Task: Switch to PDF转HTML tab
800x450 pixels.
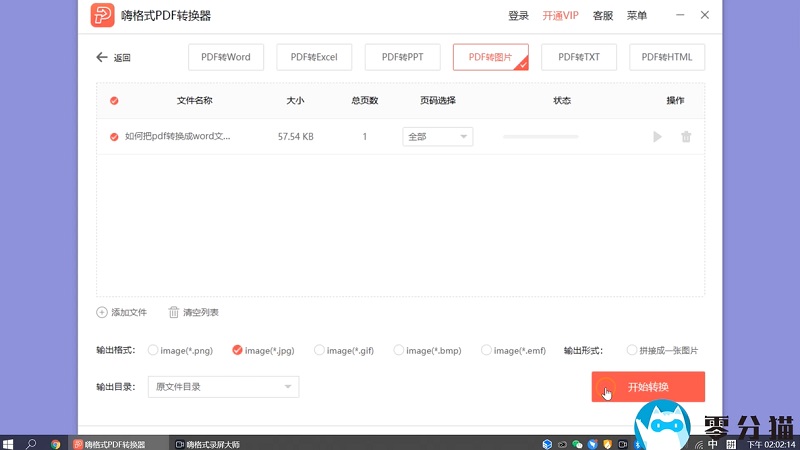Action: [x=667, y=57]
